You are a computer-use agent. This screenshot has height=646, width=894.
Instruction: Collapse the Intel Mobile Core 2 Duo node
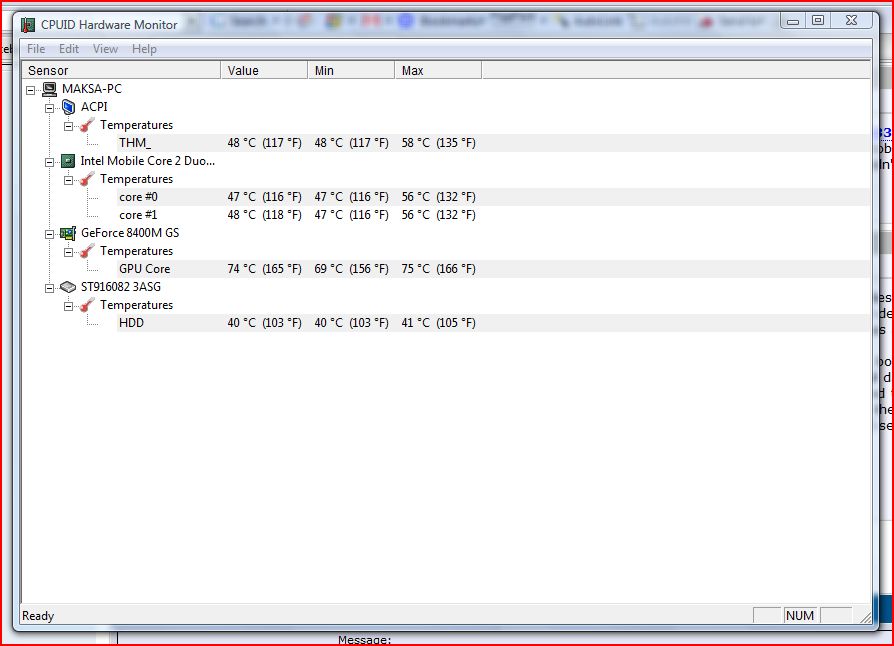pyautogui.click(x=50, y=162)
